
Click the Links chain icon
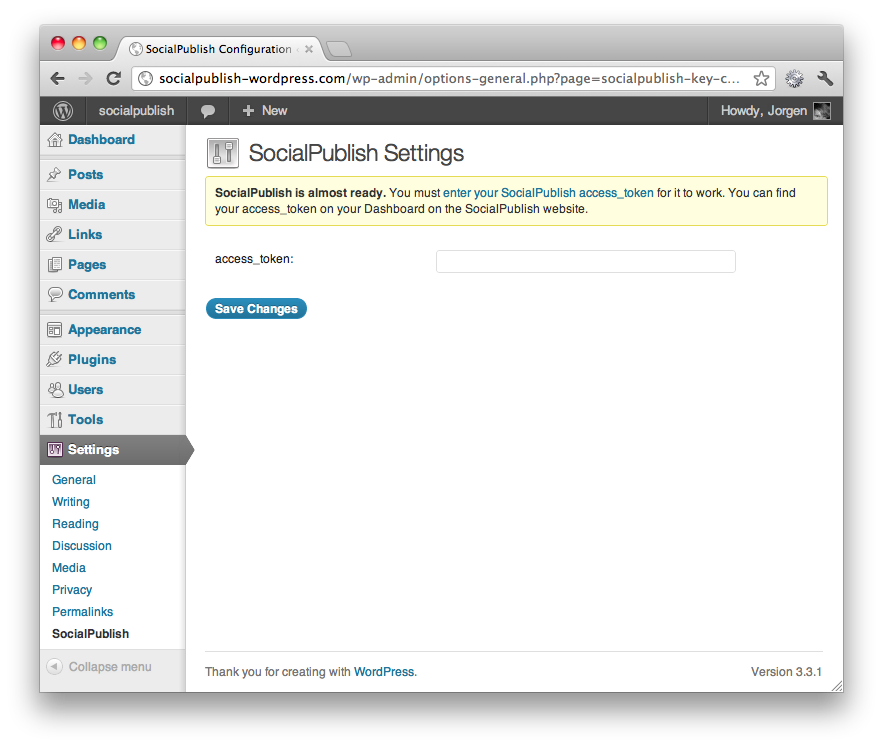[54, 234]
